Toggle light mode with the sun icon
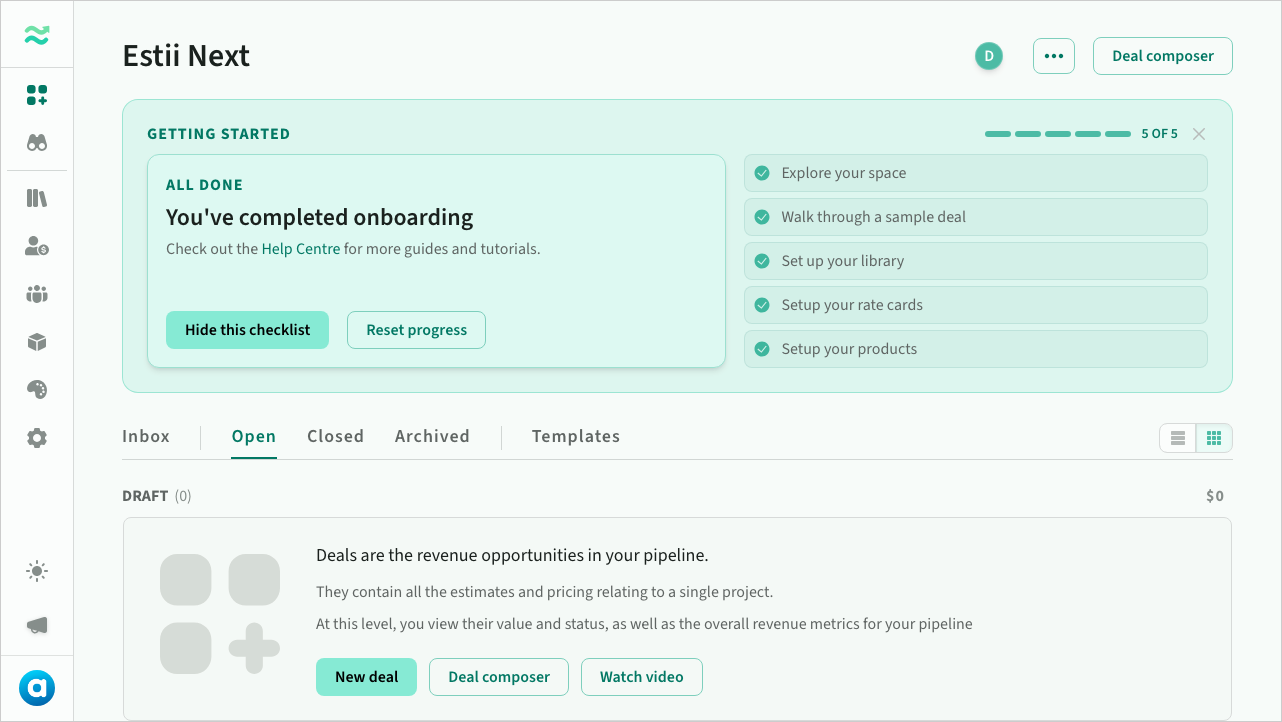The image size is (1282, 722). (37, 572)
